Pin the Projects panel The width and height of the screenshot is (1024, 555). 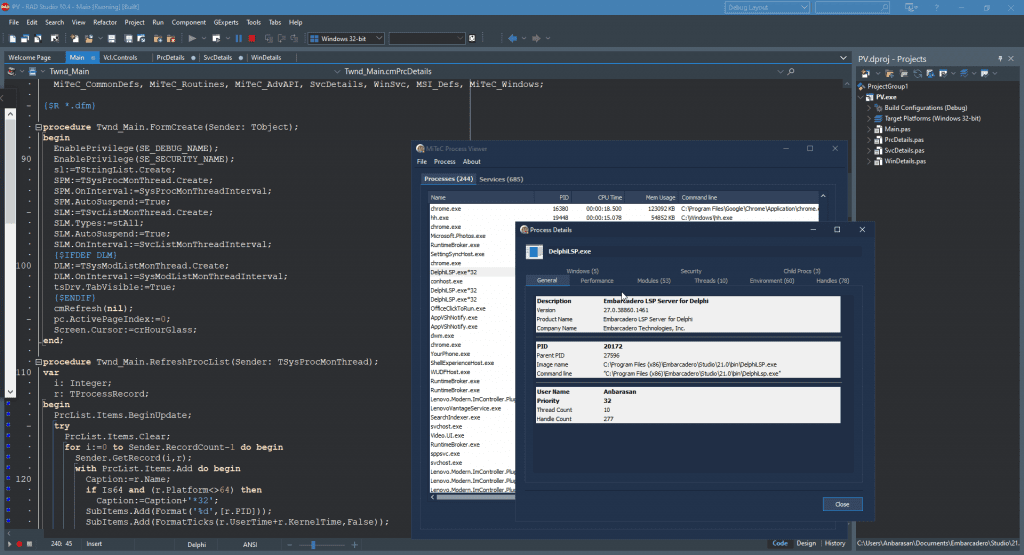click(1000, 59)
